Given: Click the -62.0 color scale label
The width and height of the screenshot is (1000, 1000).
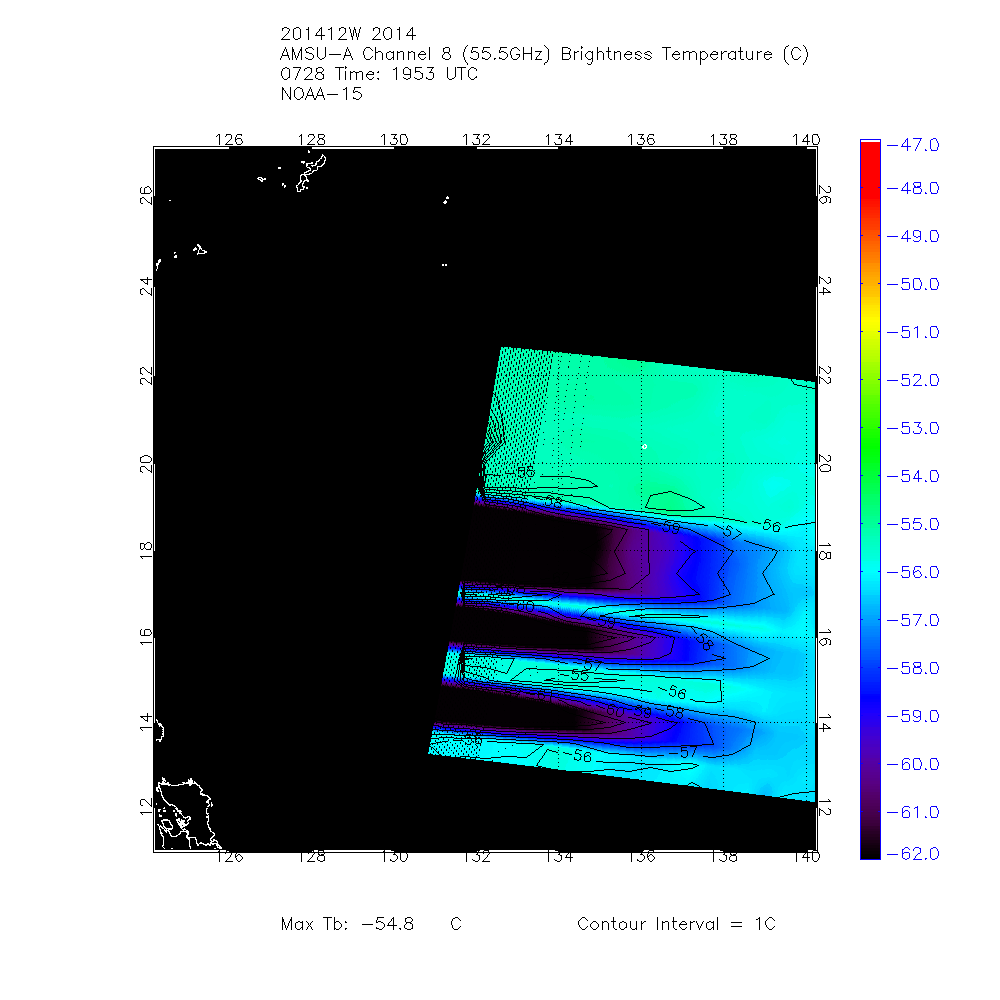Looking at the screenshot, I should [x=913, y=853].
